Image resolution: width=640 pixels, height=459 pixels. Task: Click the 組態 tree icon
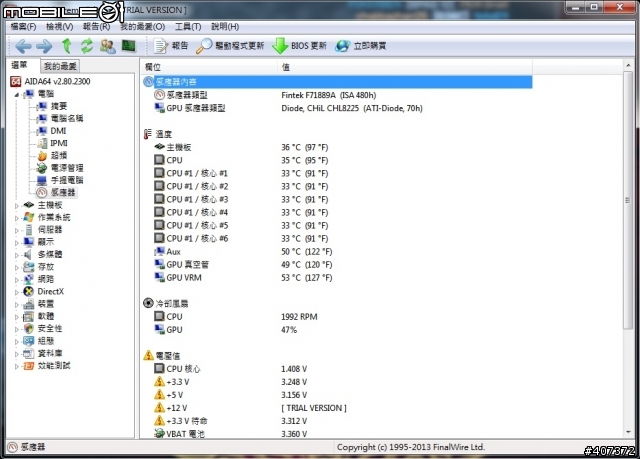coord(29,341)
